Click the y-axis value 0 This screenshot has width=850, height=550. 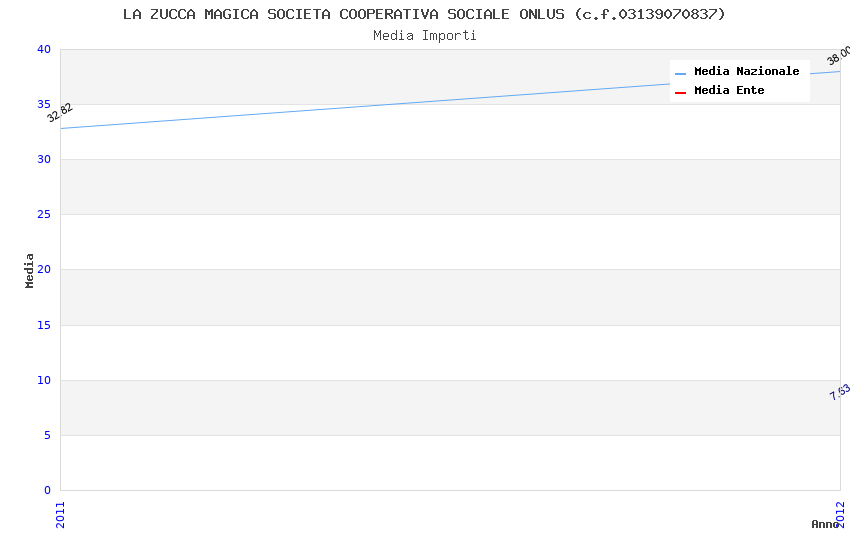point(47,490)
